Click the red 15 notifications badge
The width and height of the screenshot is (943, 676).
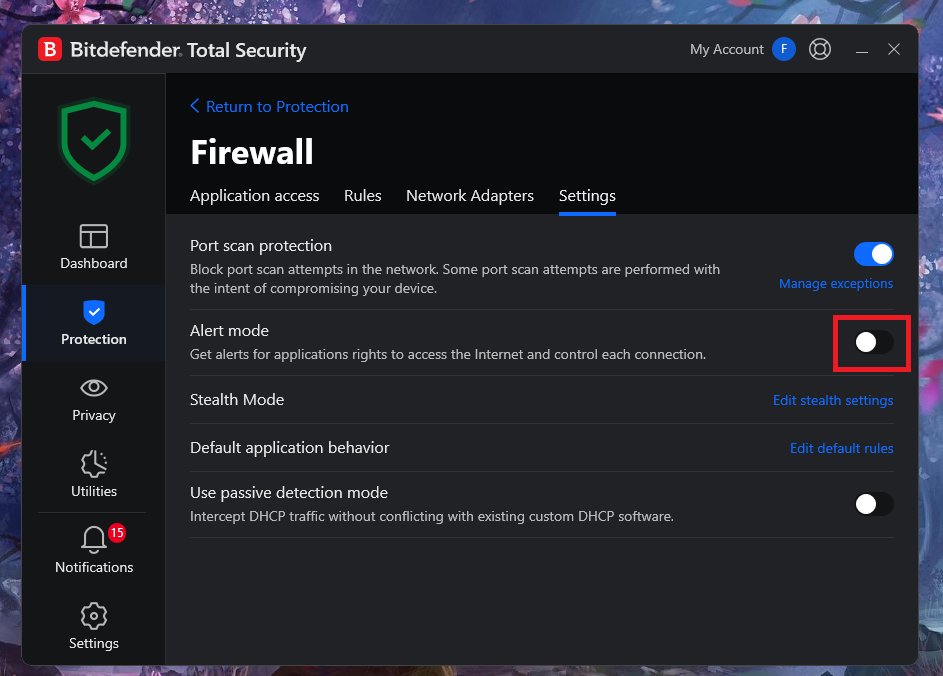click(x=117, y=532)
